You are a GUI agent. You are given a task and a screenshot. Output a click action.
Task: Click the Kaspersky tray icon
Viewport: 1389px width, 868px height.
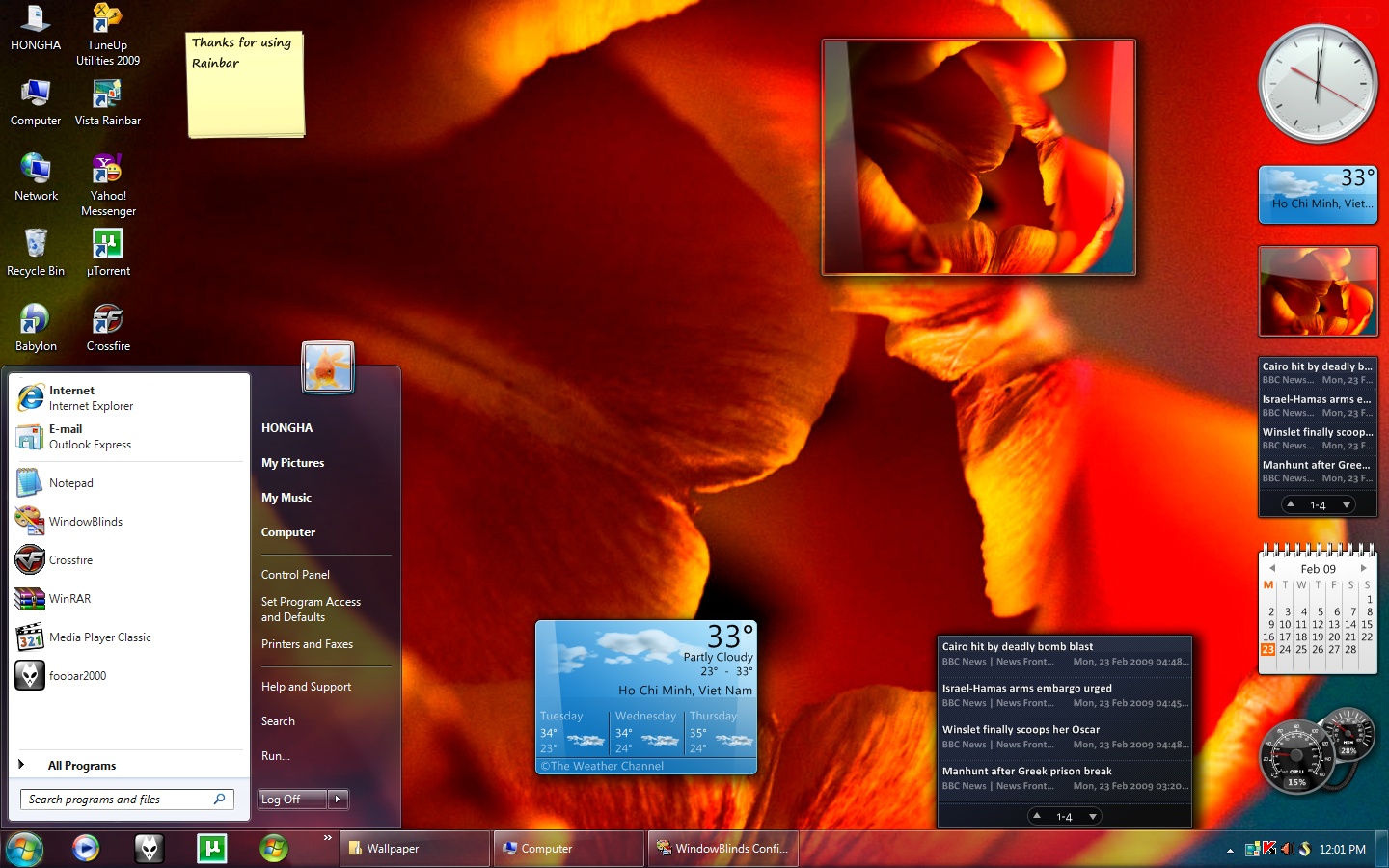click(x=1269, y=849)
